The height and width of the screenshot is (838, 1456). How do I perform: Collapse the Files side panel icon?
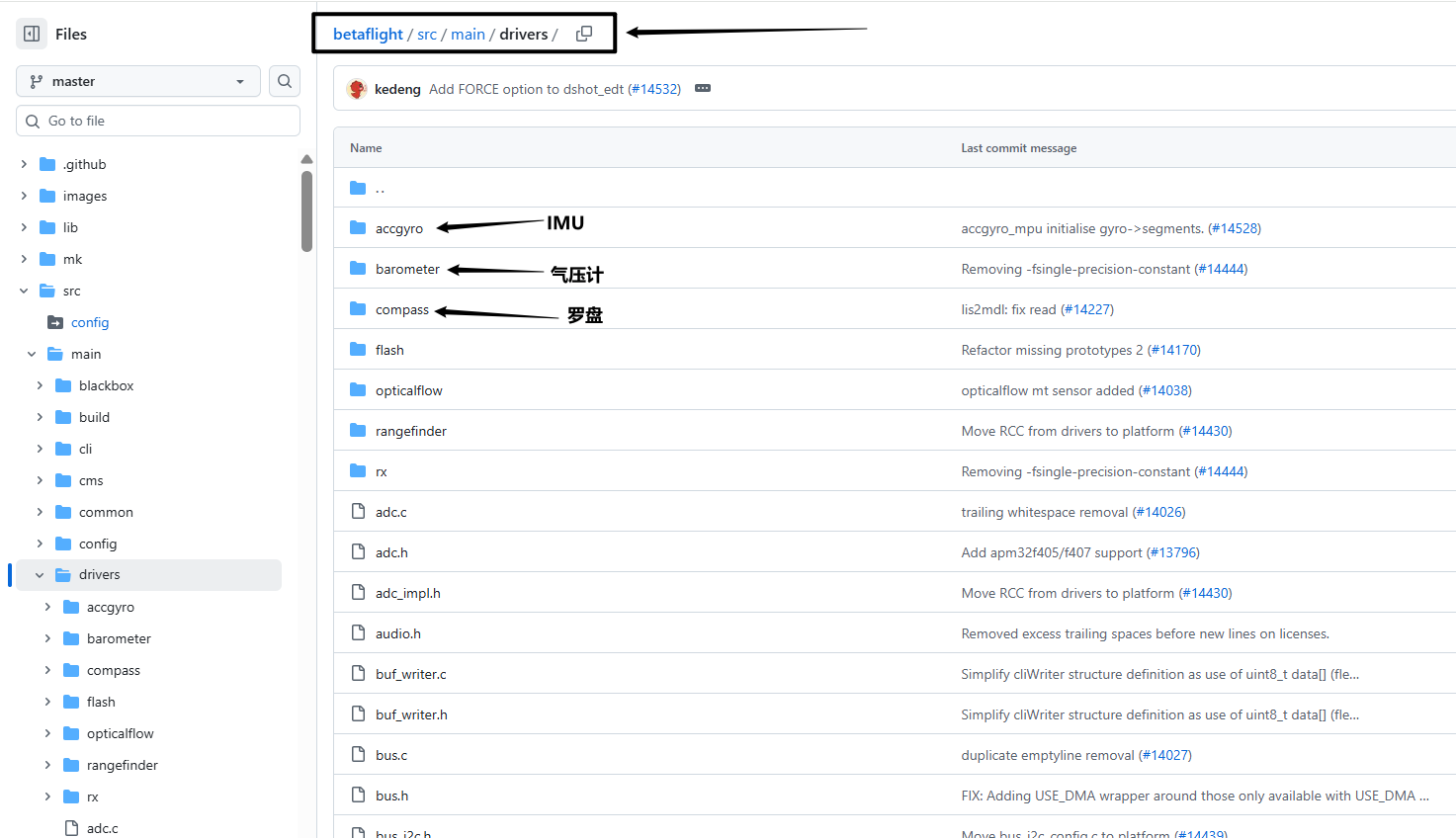pyautogui.click(x=32, y=34)
